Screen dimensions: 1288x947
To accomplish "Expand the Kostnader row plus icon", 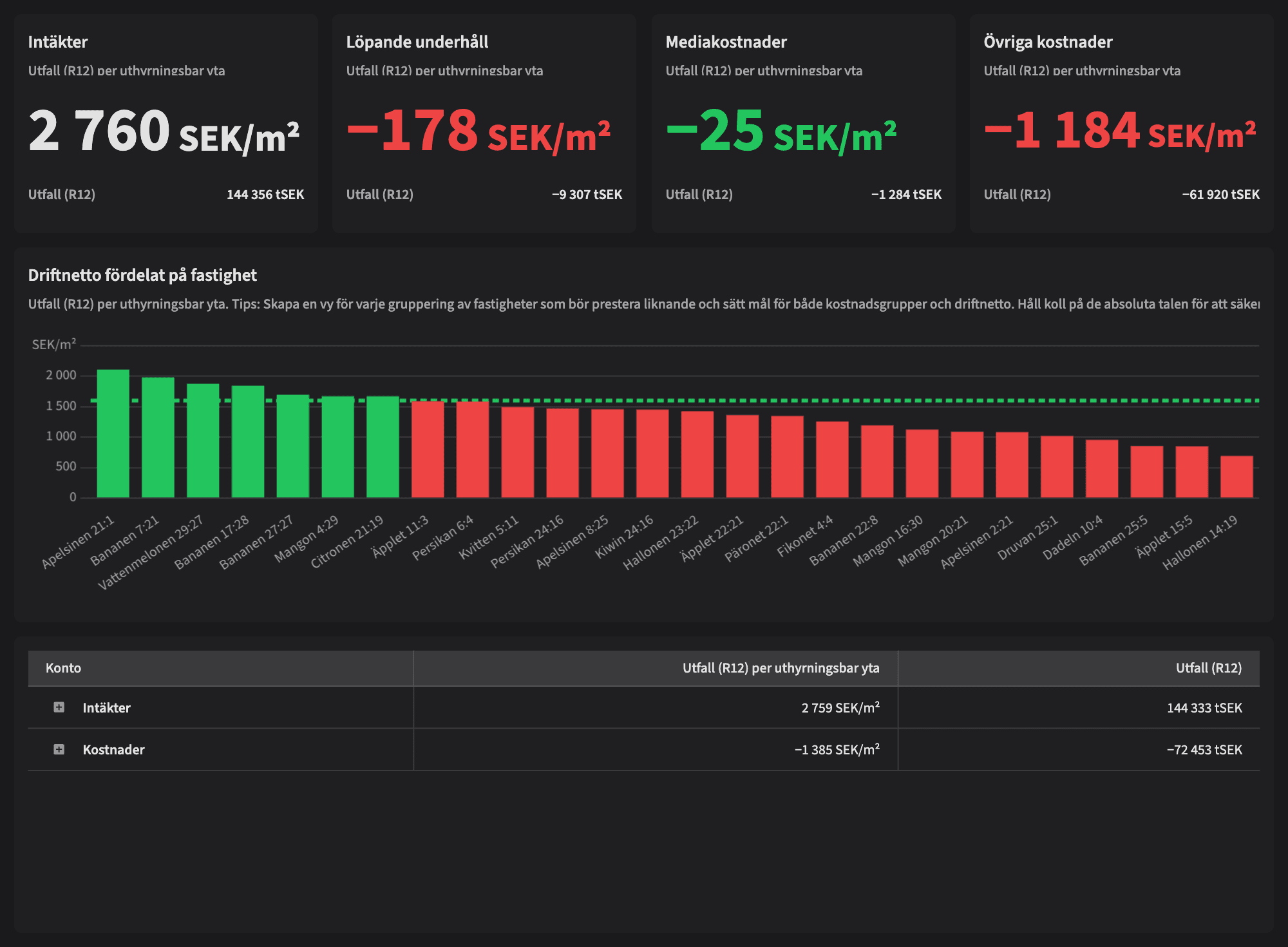I will [x=59, y=749].
